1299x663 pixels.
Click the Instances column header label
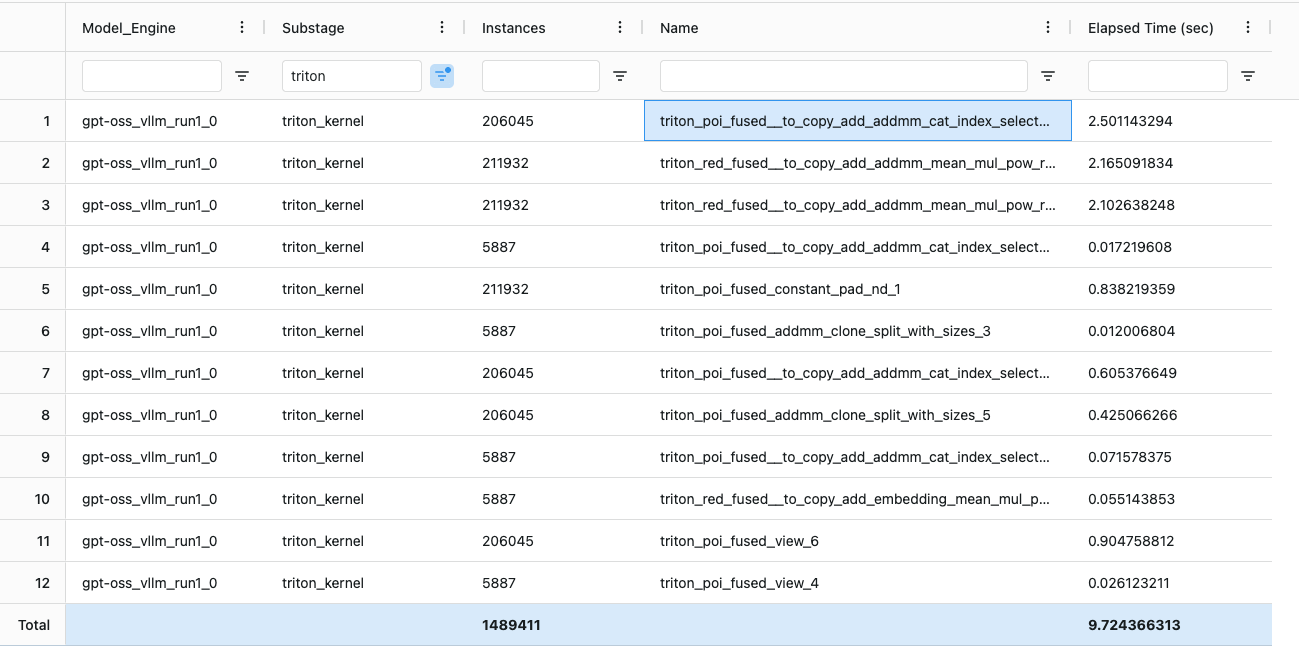tap(512, 27)
